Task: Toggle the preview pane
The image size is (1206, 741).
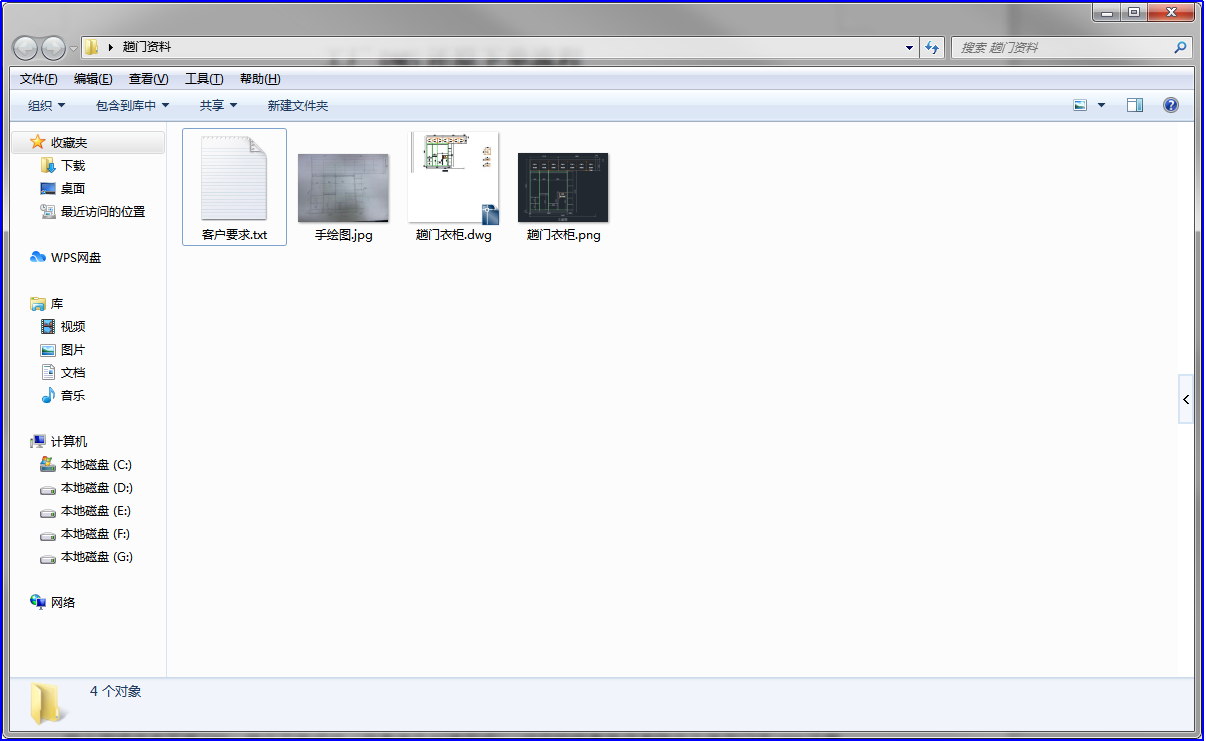Action: tap(1135, 105)
